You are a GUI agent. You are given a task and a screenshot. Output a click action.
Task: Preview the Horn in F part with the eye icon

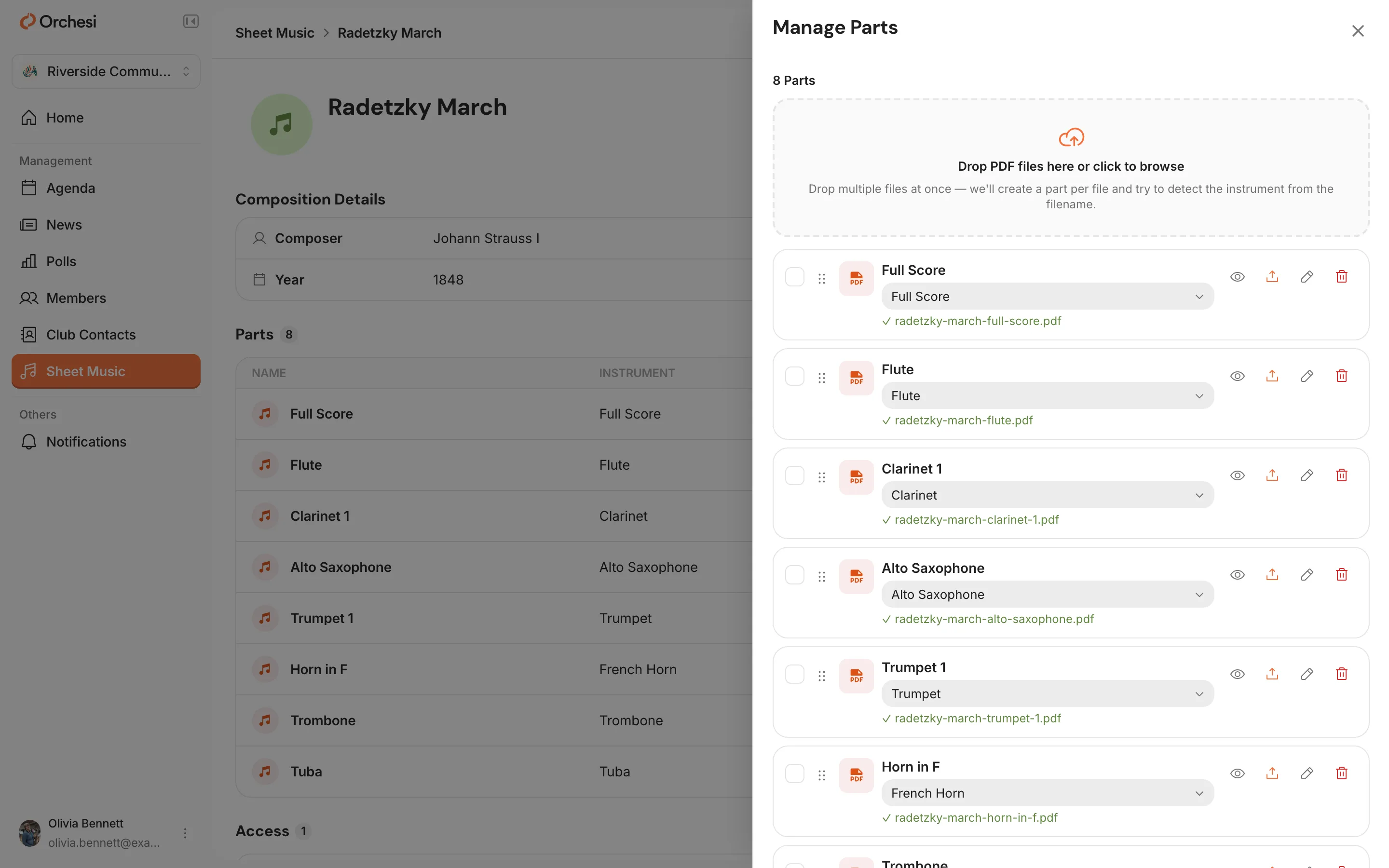pos(1238,773)
